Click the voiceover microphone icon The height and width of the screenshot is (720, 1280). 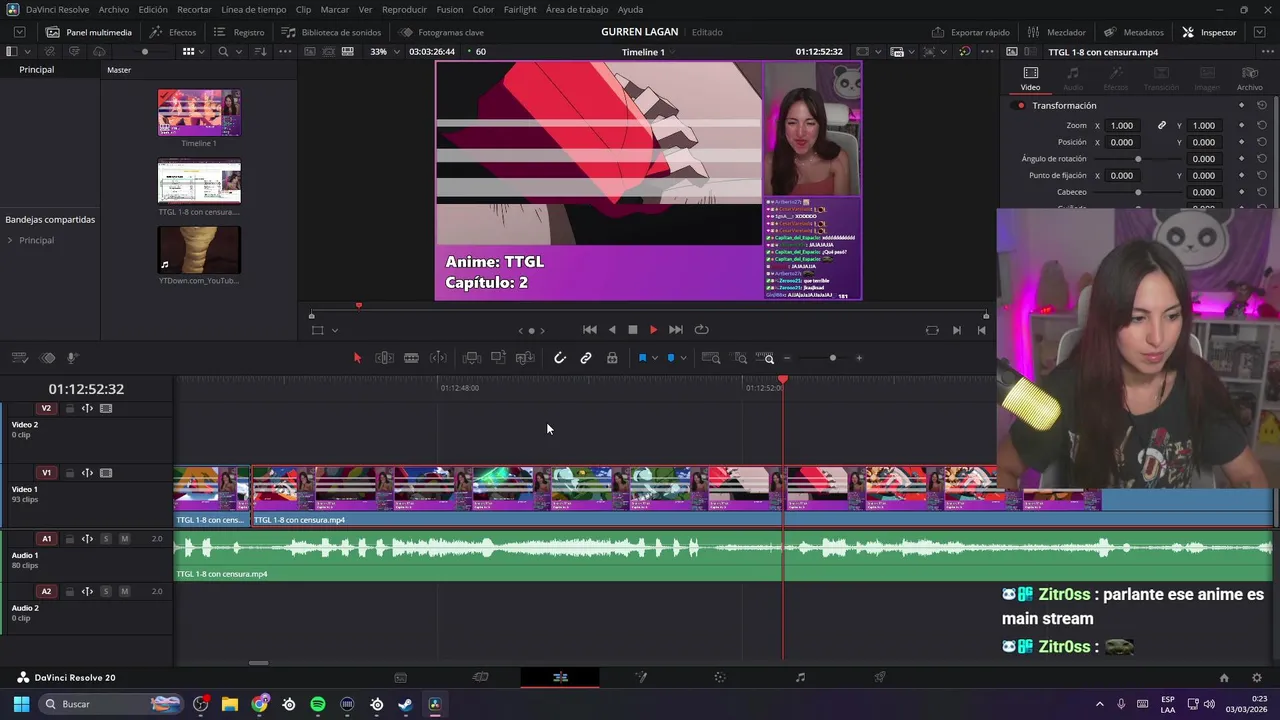click(72, 358)
